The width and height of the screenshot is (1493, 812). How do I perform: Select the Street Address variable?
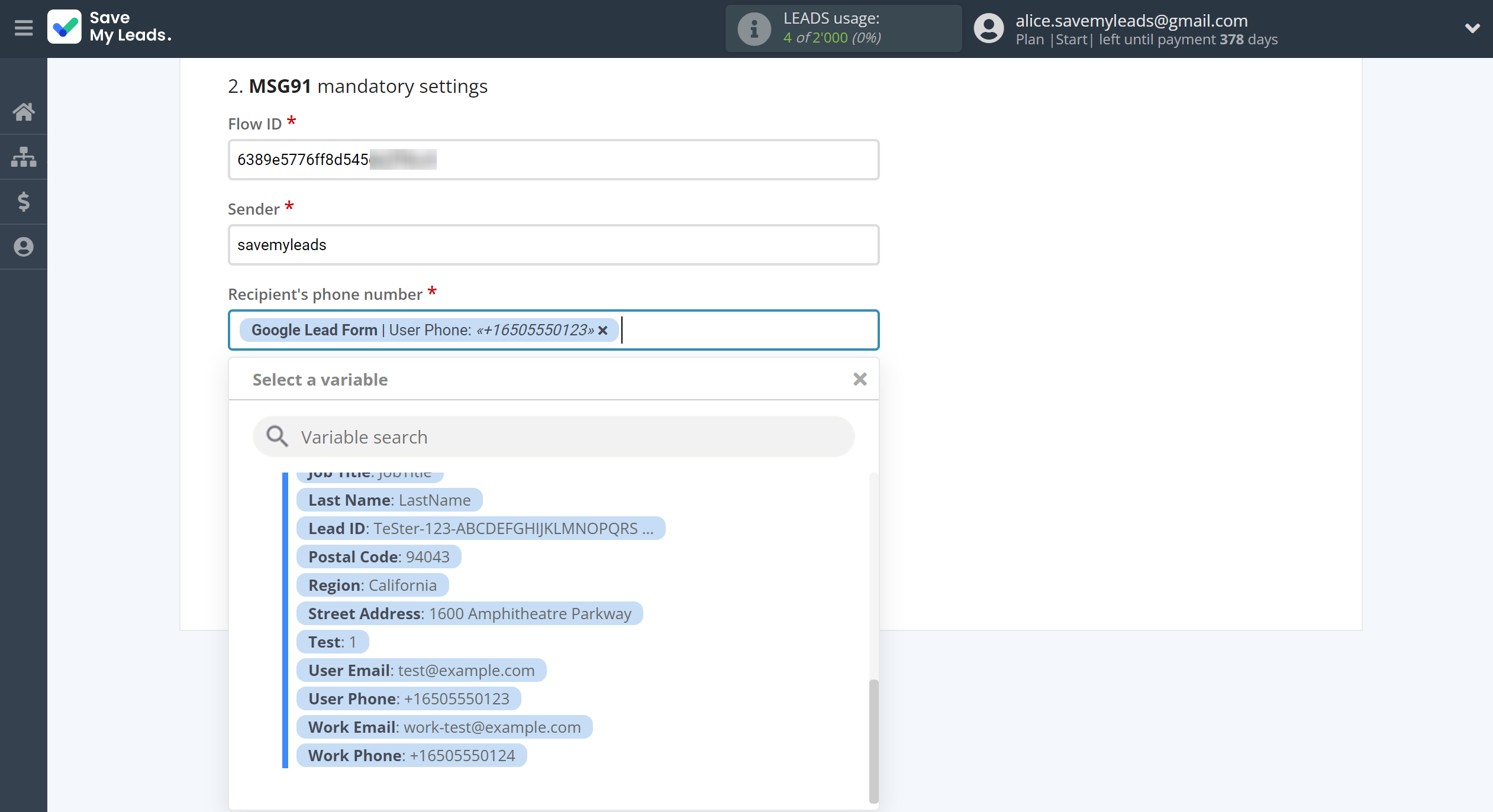point(469,613)
